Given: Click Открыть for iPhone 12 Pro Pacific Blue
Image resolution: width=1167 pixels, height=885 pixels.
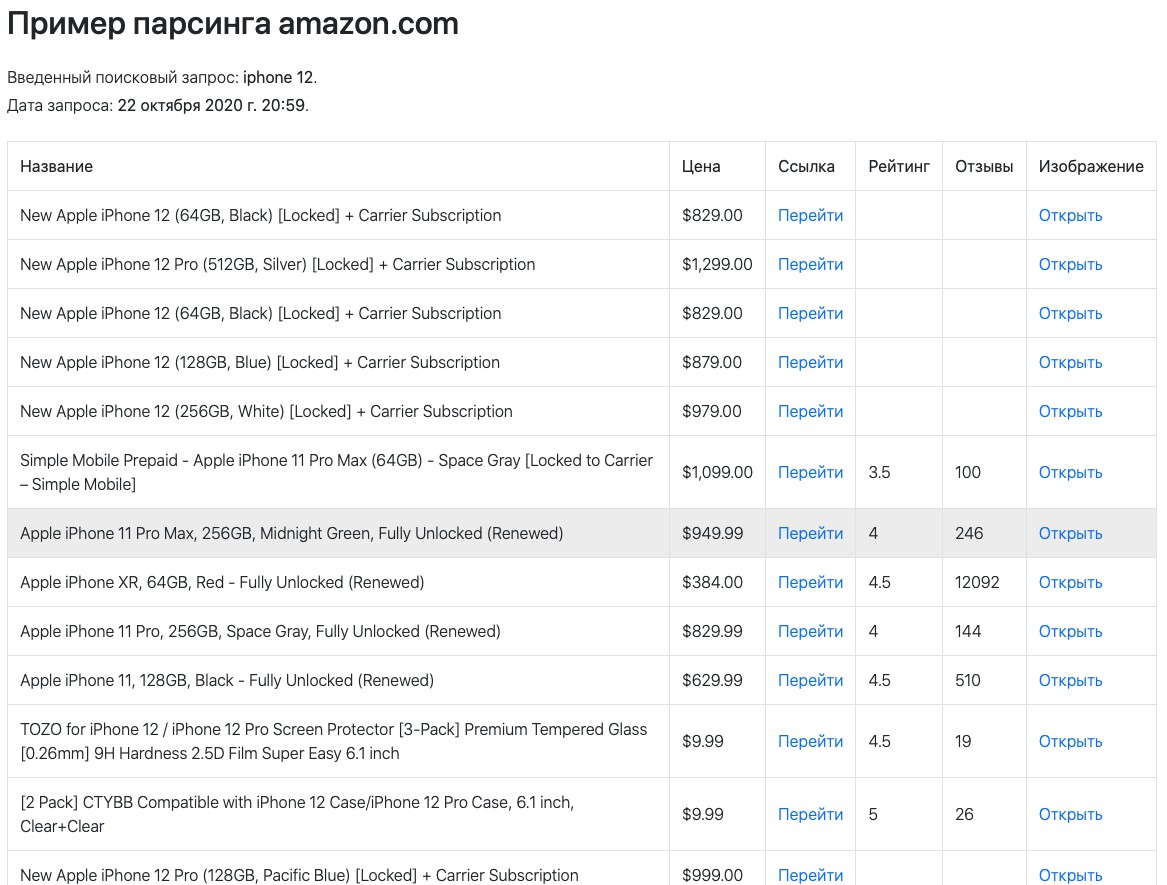Looking at the screenshot, I should 1070,875.
